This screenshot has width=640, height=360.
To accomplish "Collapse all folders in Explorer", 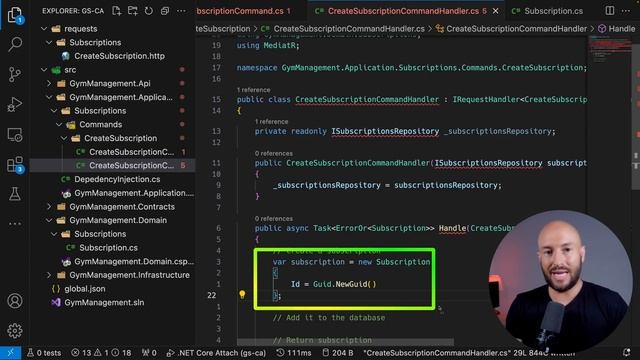I will [164, 11].
